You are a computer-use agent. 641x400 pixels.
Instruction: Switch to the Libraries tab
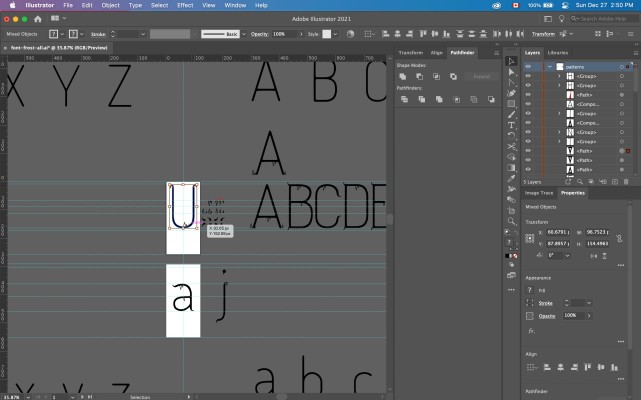tap(558, 52)
